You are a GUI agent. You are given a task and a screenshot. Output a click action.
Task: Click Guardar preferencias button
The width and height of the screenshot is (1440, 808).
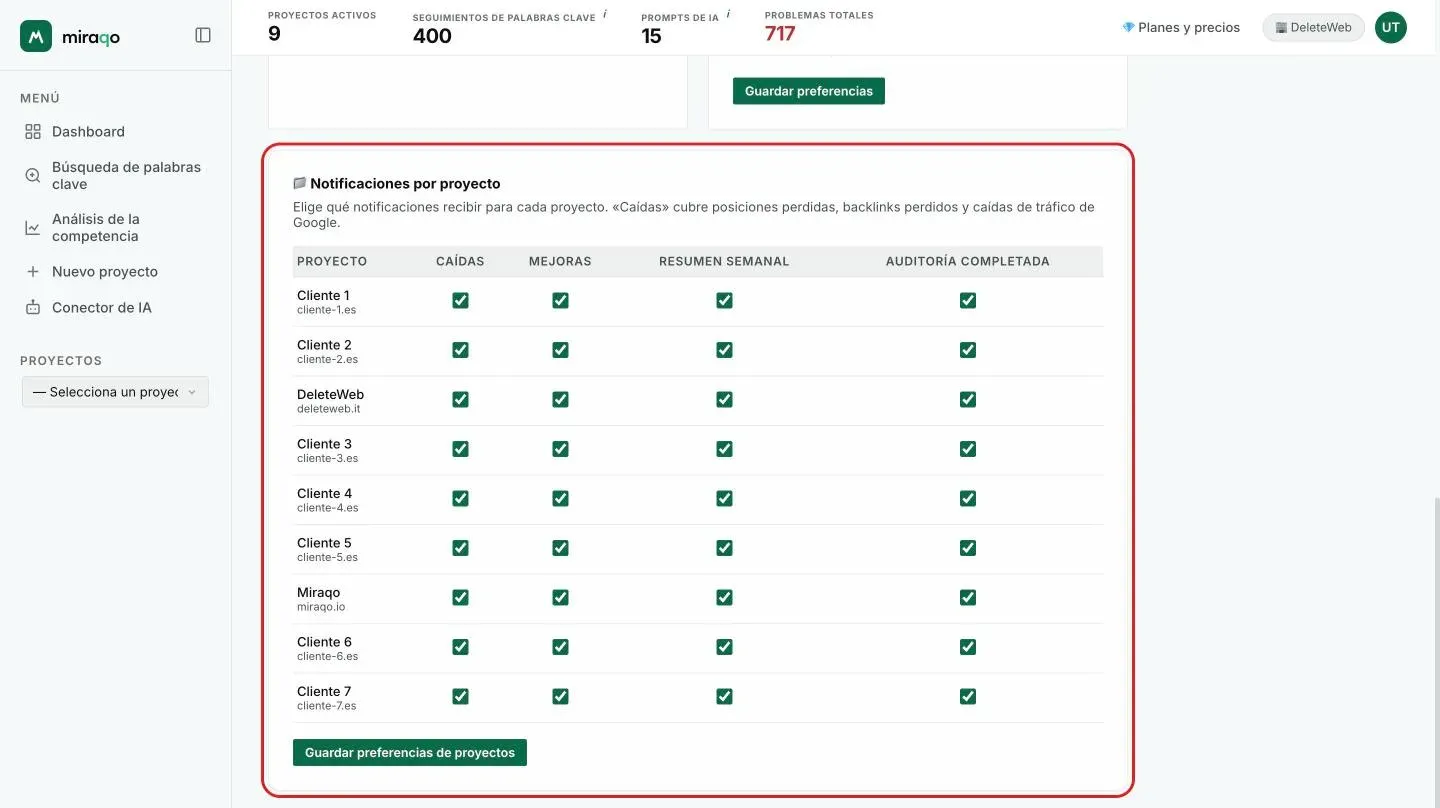[x=809, y=91]
